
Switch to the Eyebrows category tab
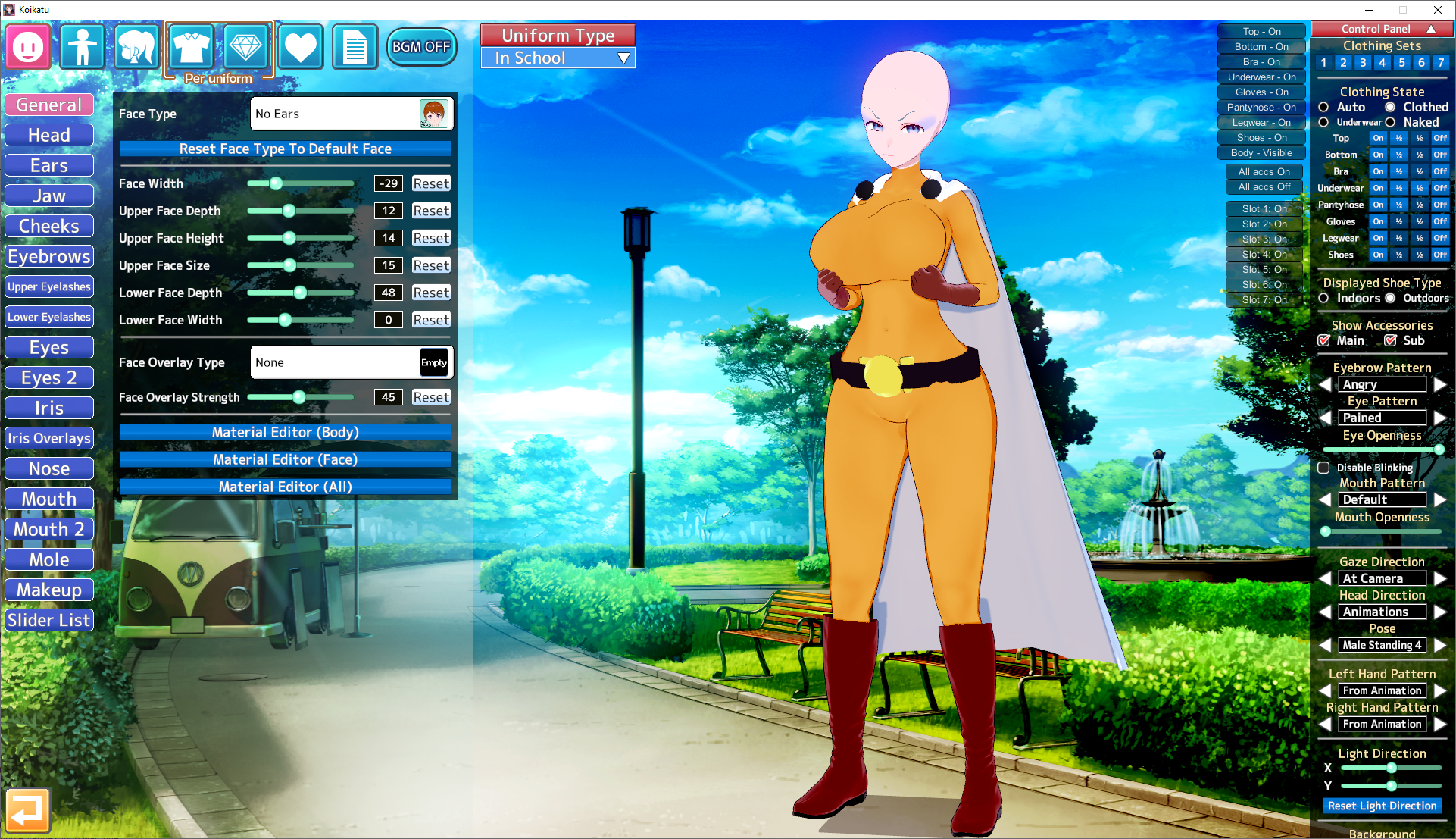(x=49, y=256)
